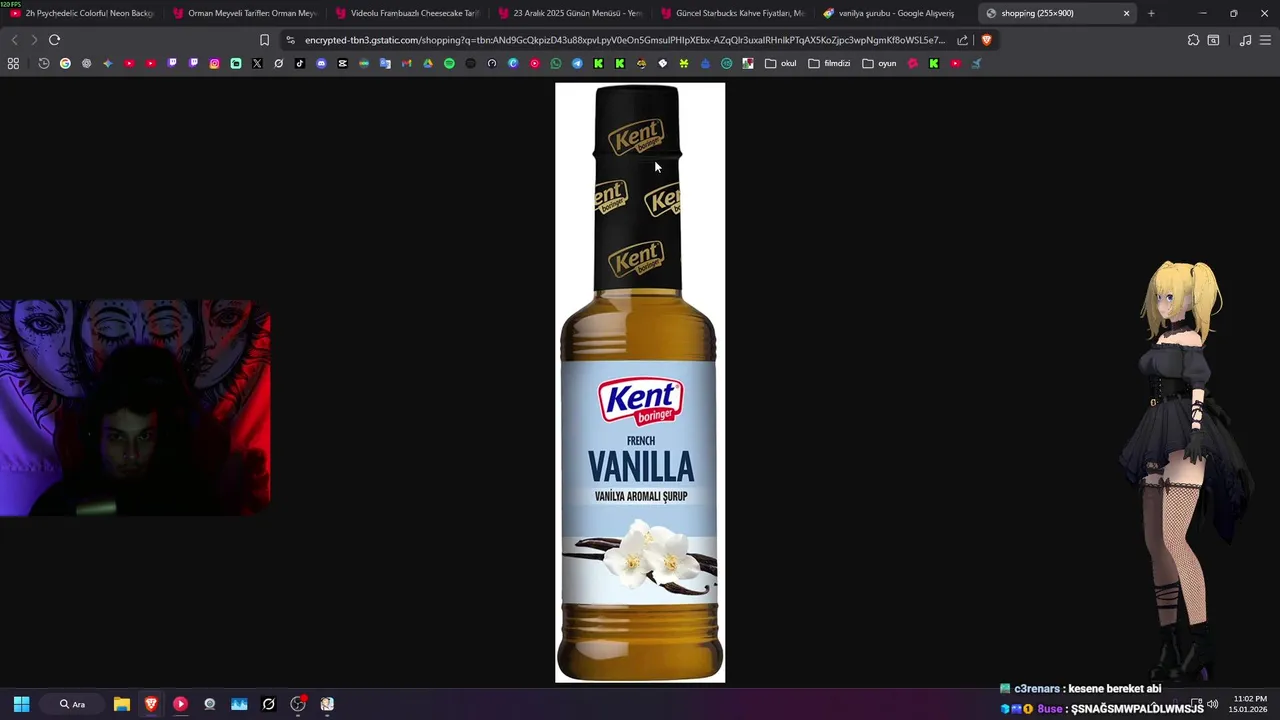1280x720 pixels.
Task: Bookmark this page with the bookmark icon
Action: 264,40
